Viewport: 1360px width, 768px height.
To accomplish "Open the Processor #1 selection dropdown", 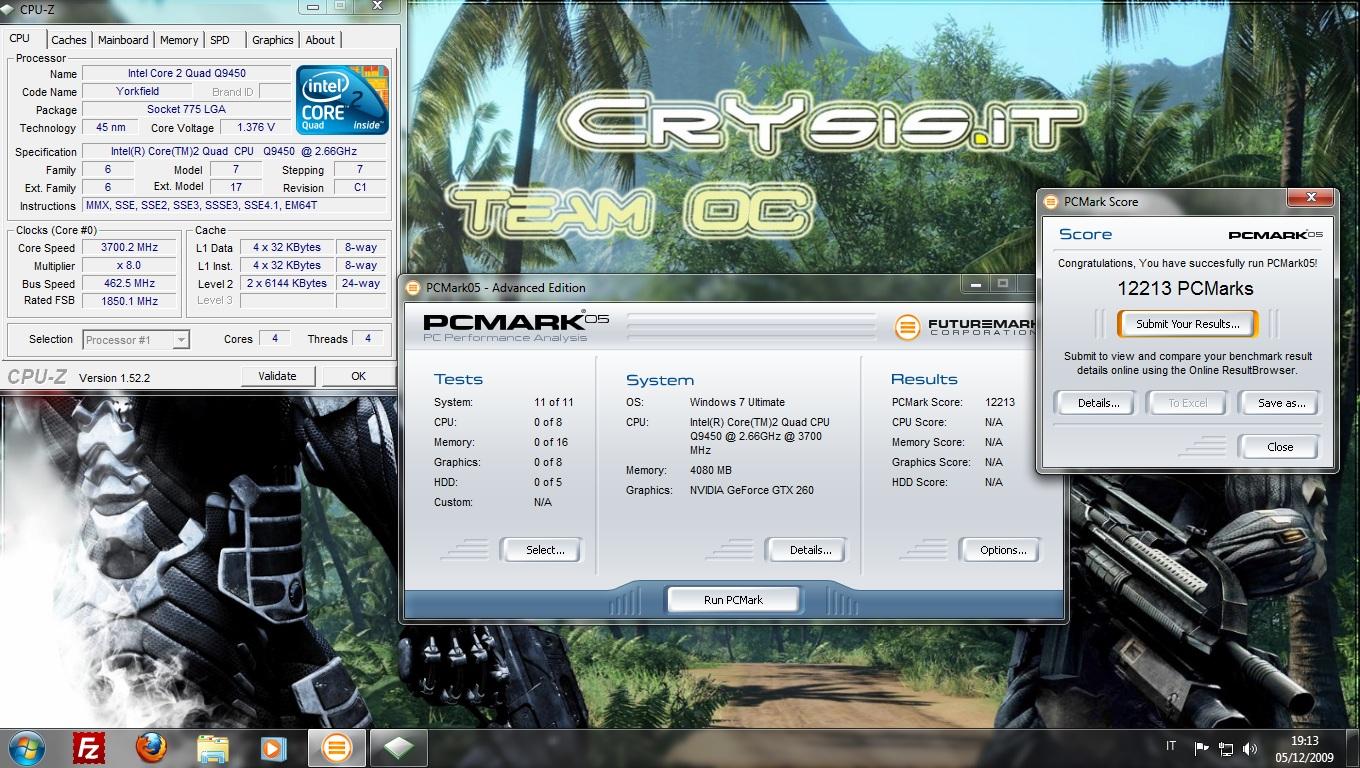I will pos(136,340).
